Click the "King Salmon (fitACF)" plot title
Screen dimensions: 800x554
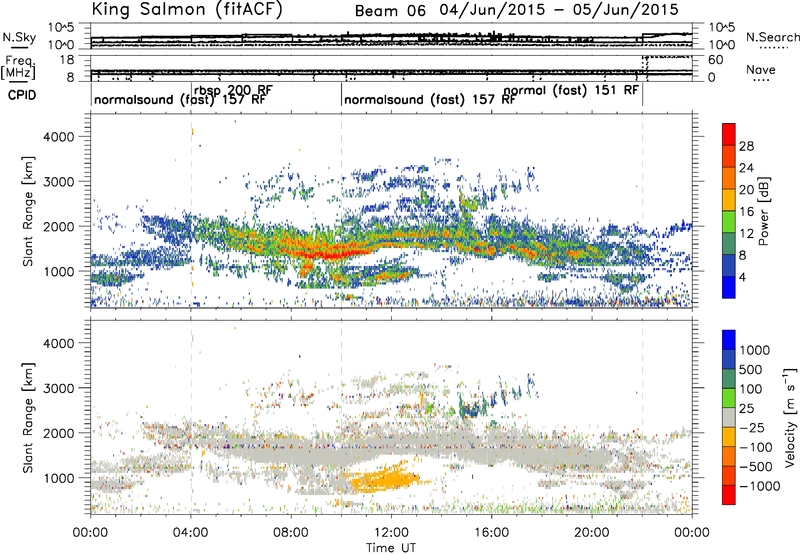coord(187,9)
